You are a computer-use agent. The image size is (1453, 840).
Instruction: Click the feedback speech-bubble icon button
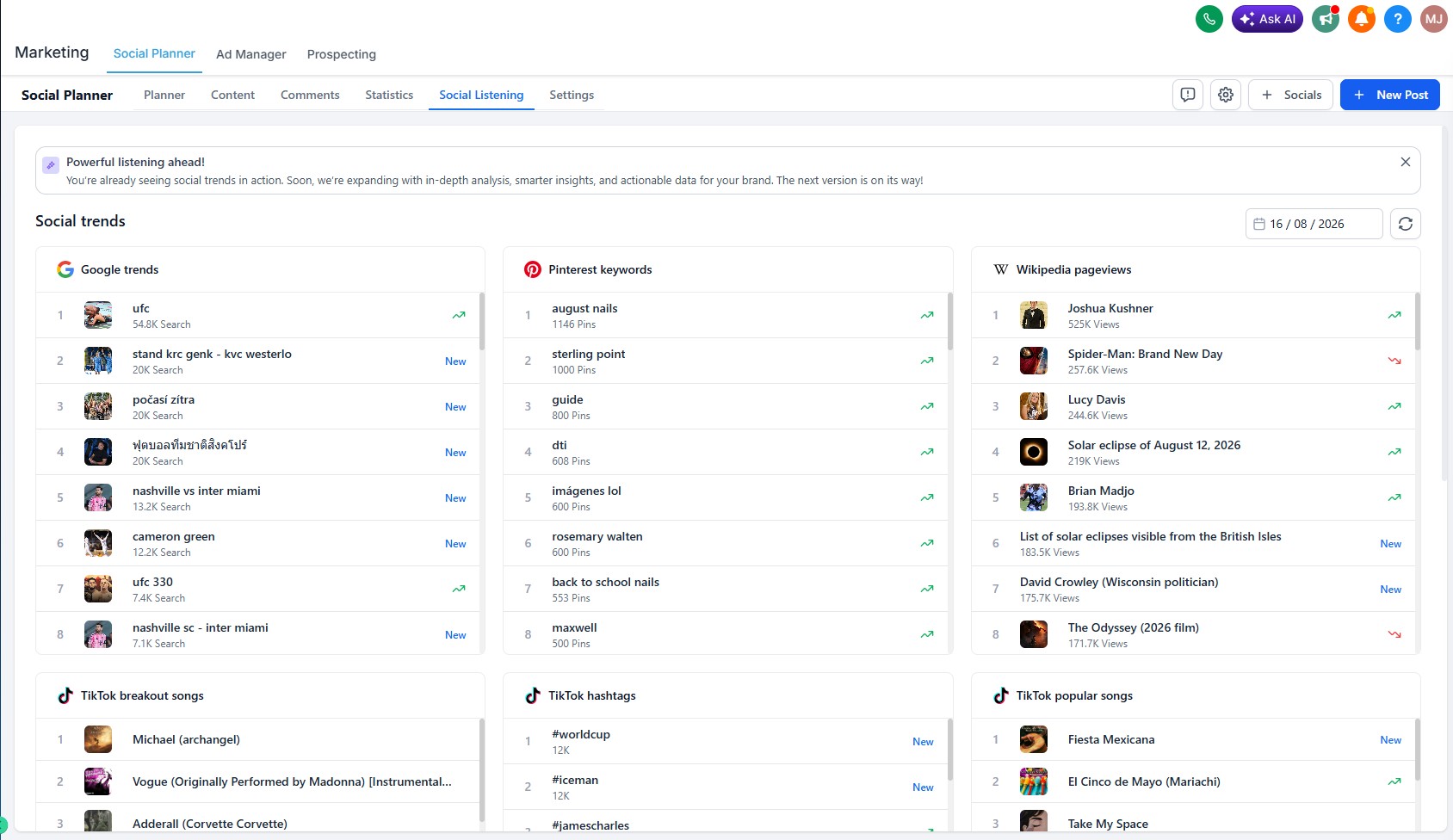[1188, 95]
